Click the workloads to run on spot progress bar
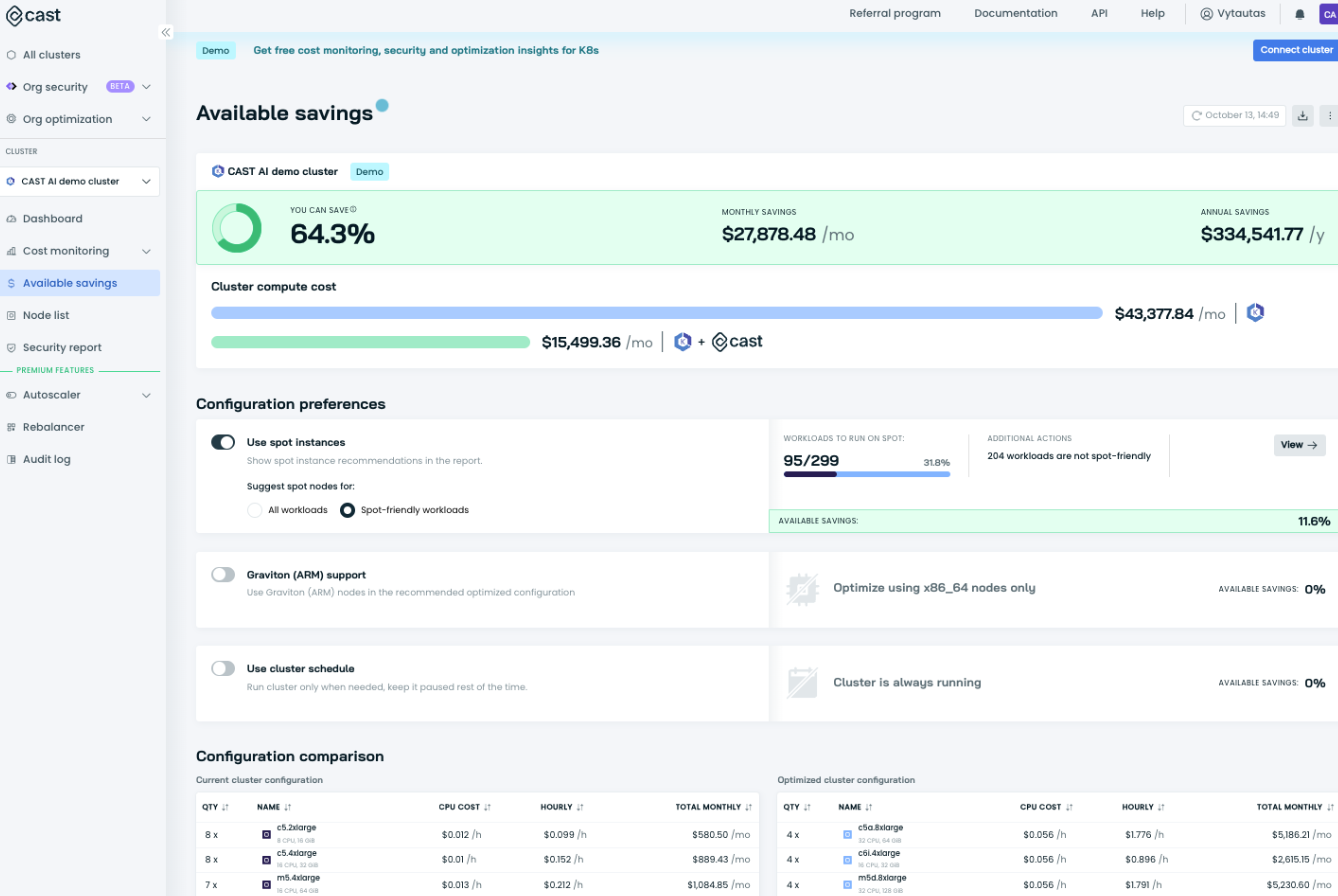The width and height of the screenshot is (1338, 896). coord(866,475)
